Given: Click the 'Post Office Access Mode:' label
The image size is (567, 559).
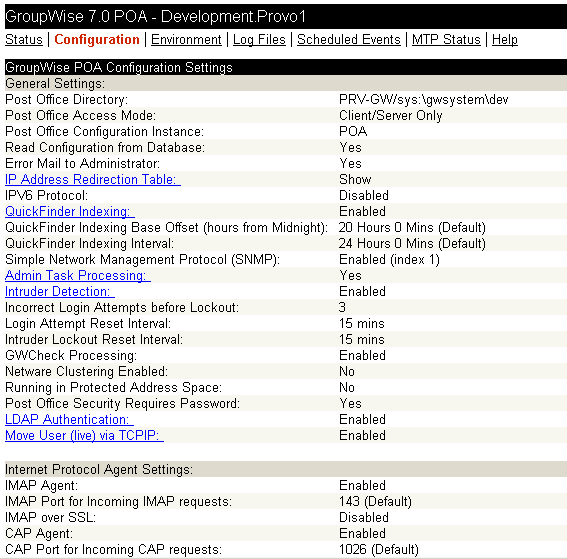Looking at the screenshot, I should tap(81, 115).
